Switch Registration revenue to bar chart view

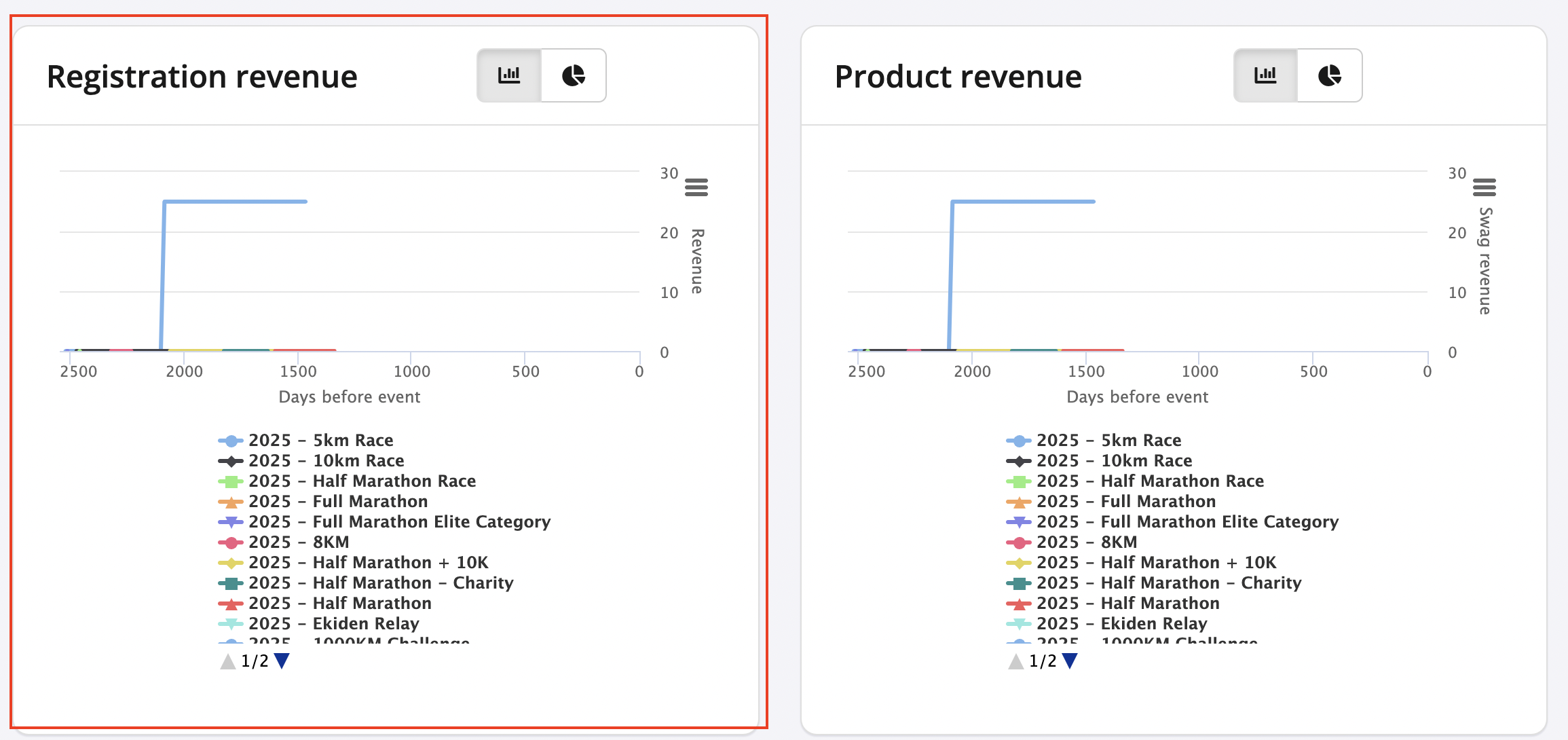509,75
